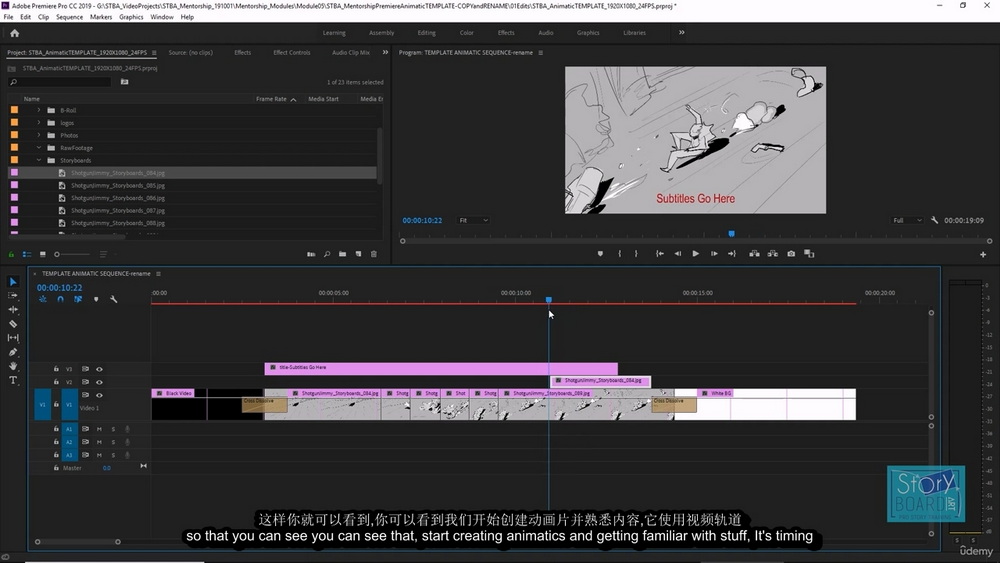Open the Markers menu
The width and height of the screenshot is (1000, 563).
tap(101, 17)
